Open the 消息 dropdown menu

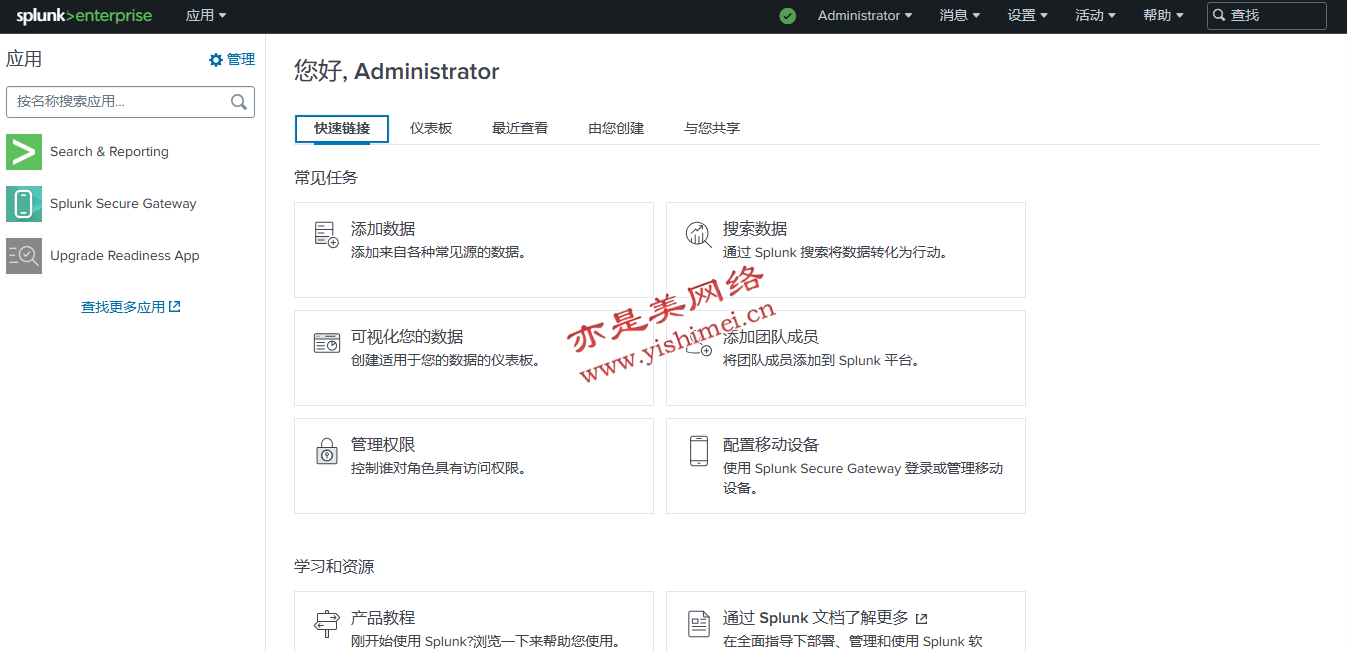click(959, 16)
